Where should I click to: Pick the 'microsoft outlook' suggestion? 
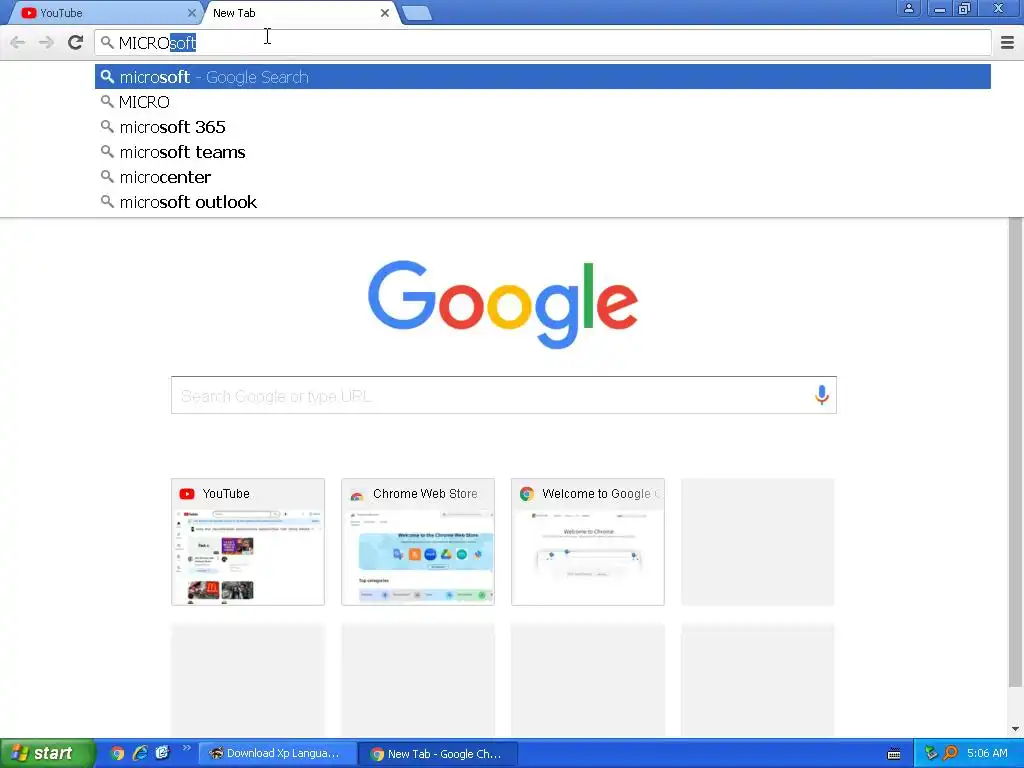pos(543,202)
